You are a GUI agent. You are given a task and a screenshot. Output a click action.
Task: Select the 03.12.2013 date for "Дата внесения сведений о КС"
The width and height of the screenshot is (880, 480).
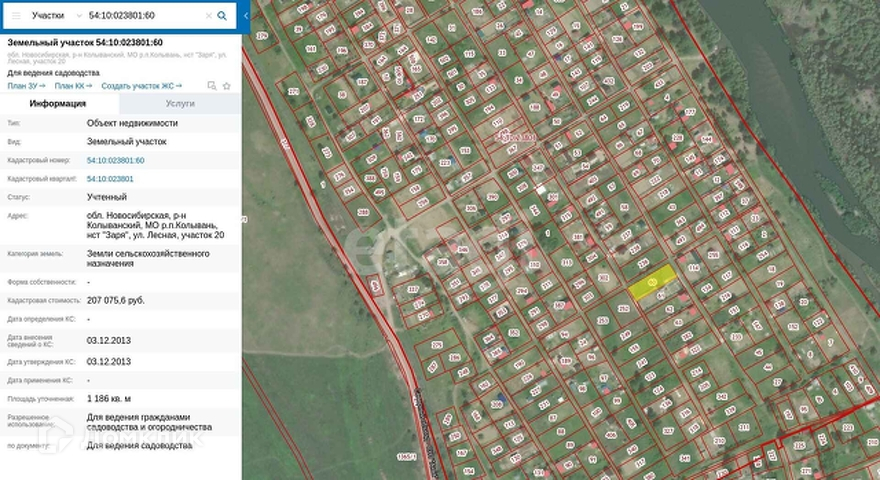pyautogui.click(x=109, y=341)
